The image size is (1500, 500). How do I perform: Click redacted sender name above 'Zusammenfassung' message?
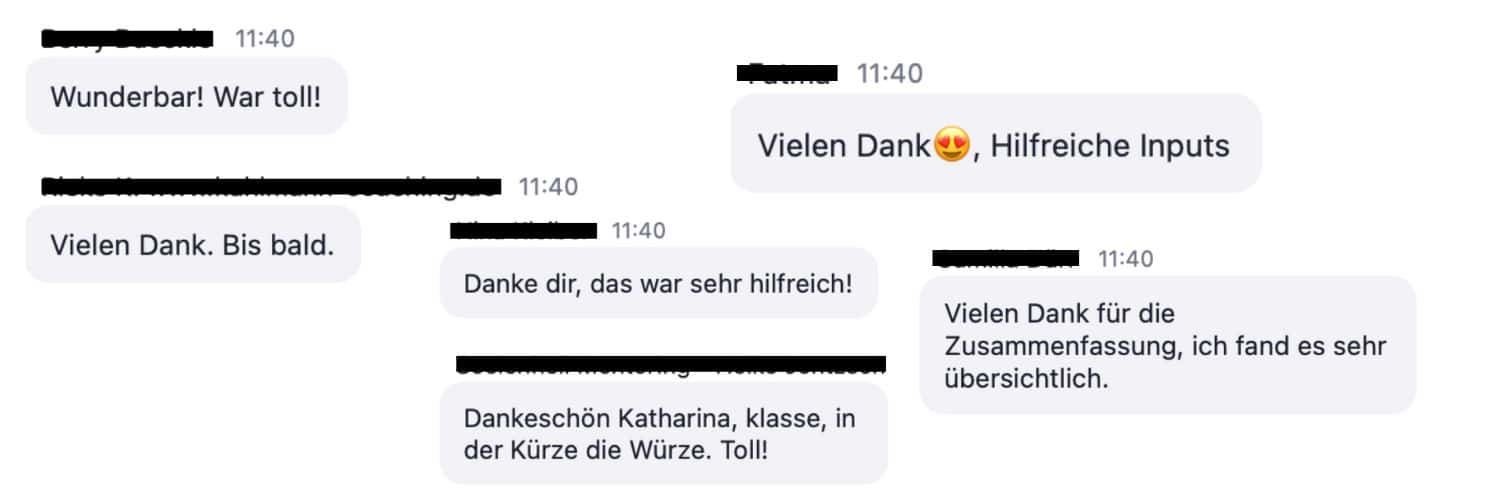pos(1006,259)
